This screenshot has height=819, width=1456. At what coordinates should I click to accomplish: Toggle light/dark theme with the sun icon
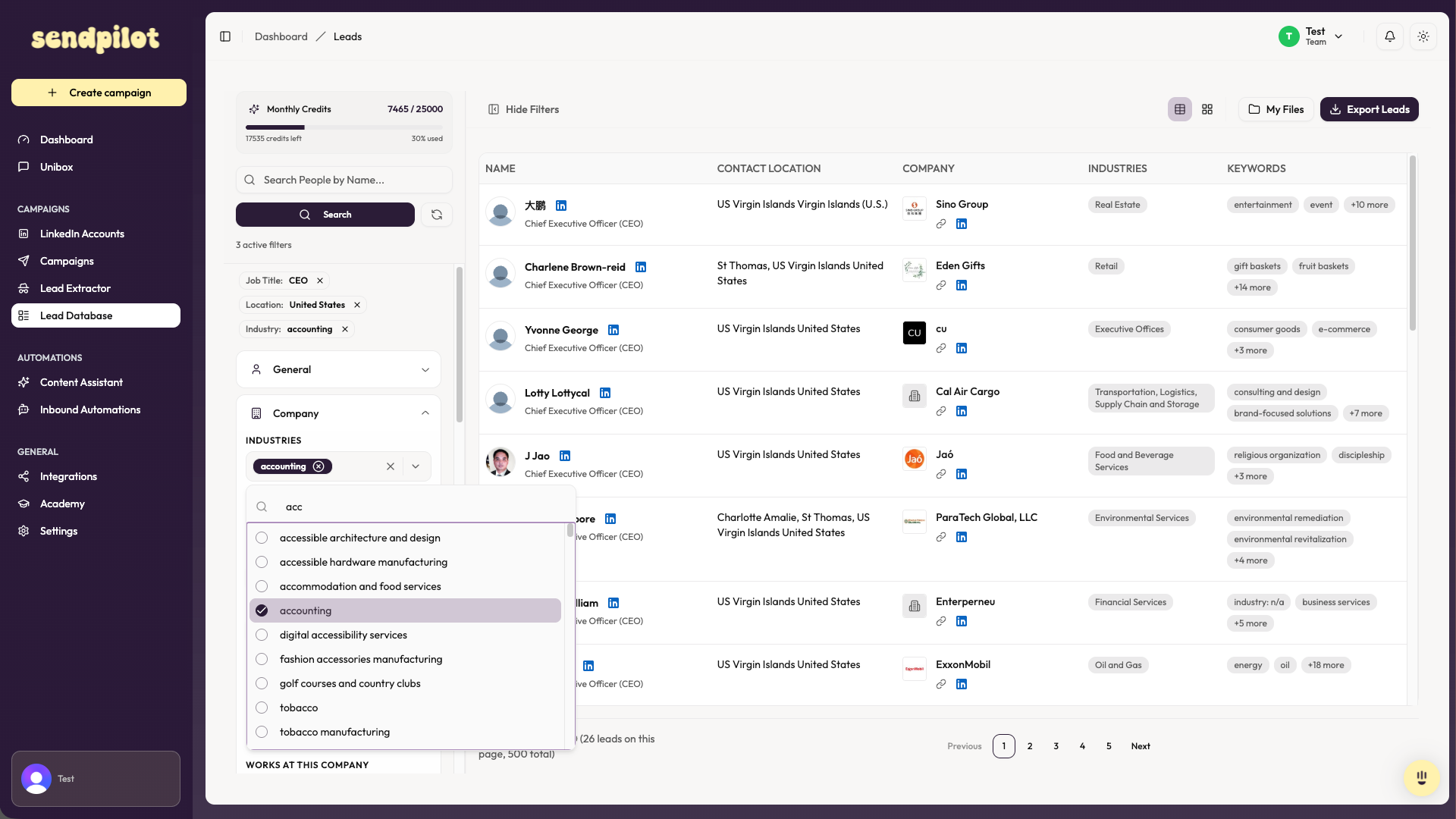pyautogui.click(x=1423, y=36)
